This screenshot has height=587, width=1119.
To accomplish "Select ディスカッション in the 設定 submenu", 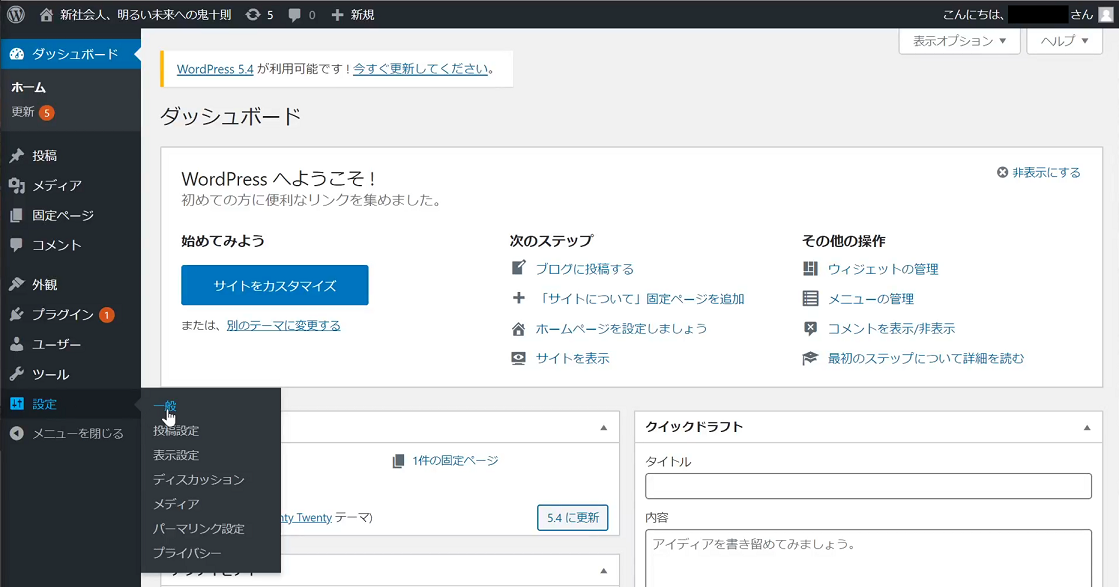I will [x=199, y=479].
